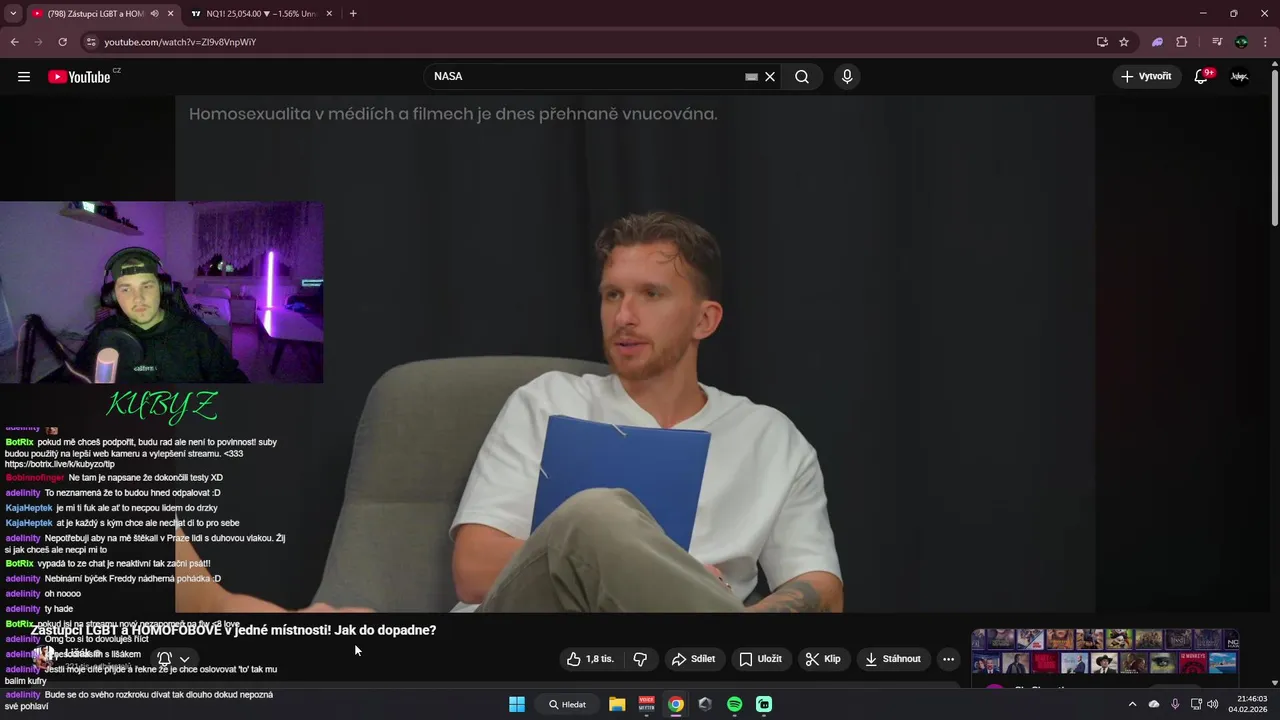Viewport: 1280px width, 720px height.
Task: Dislike the video with thumbs down
Action: point(640,659)
